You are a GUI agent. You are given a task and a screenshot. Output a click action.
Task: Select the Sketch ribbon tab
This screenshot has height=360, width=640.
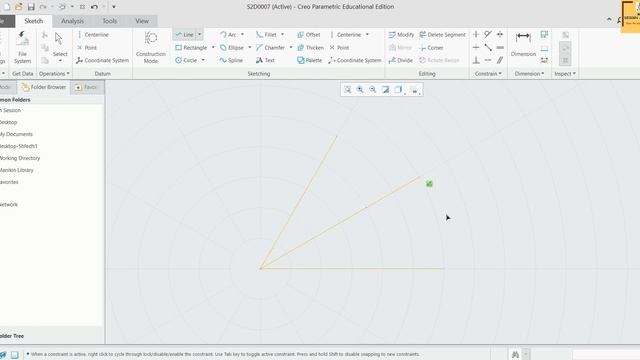click(33, 21)
